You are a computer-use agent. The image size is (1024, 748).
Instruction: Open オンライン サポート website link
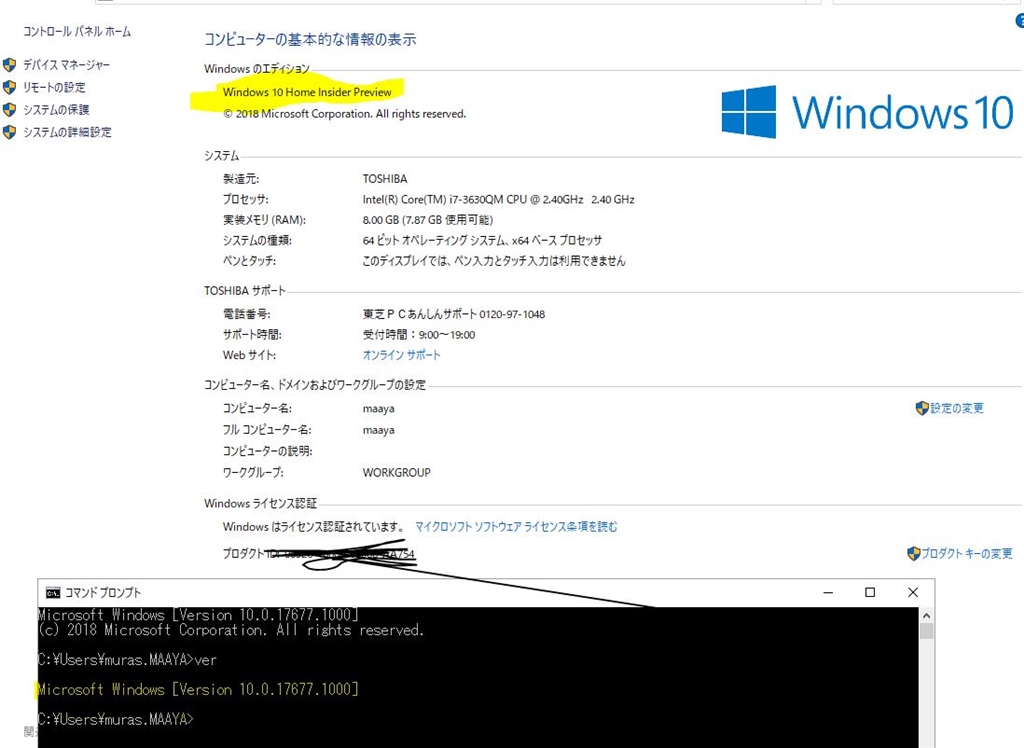coord(402,355)
